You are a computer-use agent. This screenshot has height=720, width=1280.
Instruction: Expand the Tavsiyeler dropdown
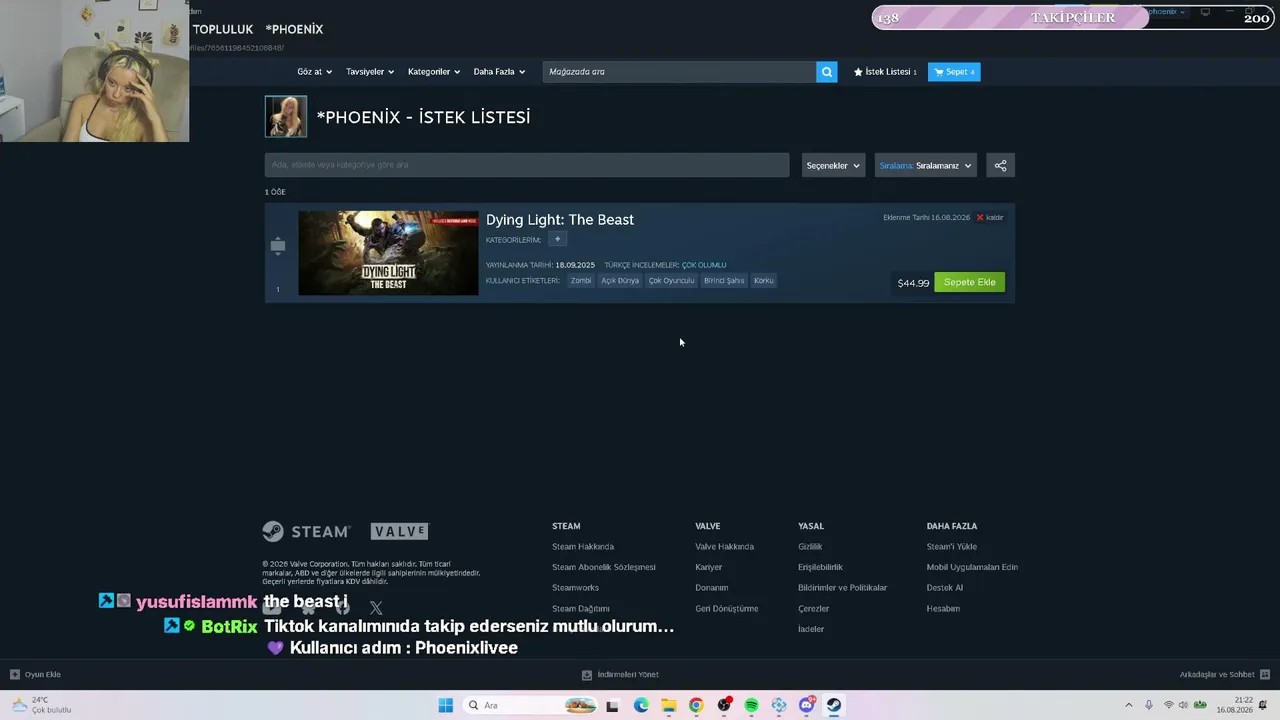[x=370, y=72]
